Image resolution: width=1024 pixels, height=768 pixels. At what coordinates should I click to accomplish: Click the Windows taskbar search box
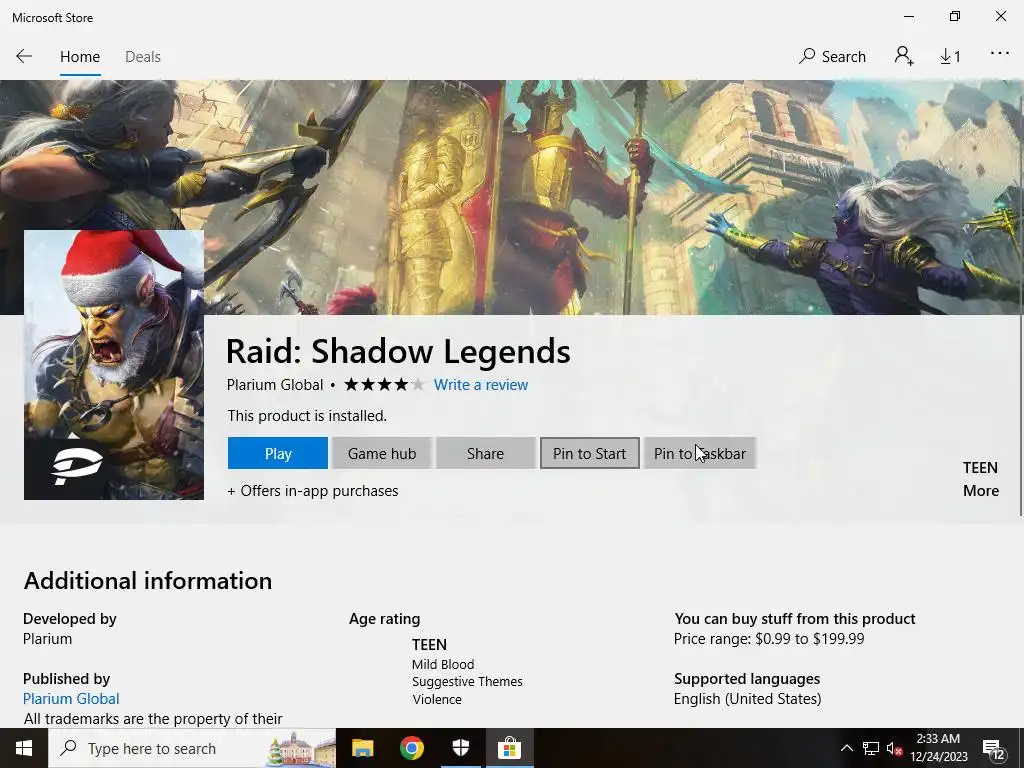[192, 748]
